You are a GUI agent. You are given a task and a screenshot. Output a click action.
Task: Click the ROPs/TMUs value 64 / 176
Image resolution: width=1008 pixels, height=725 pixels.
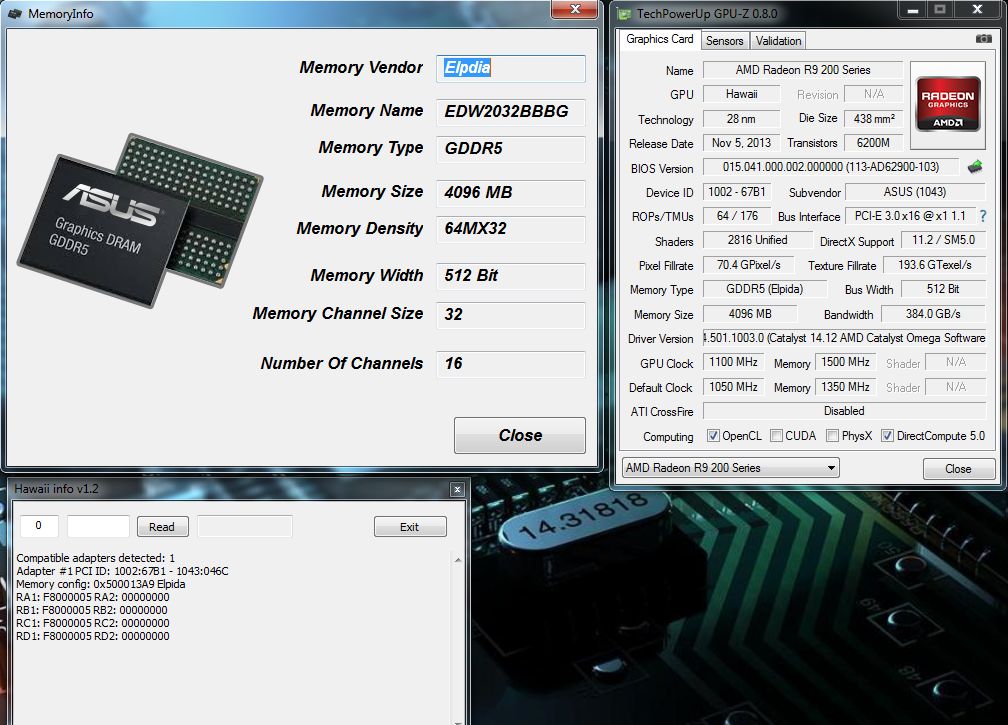click(x=737, y=216)
